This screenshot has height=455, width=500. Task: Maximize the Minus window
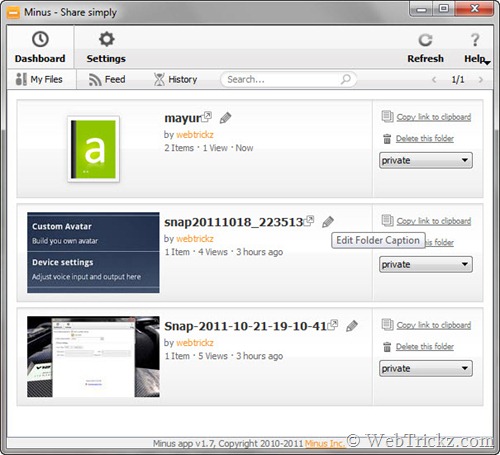click(444, 9)
